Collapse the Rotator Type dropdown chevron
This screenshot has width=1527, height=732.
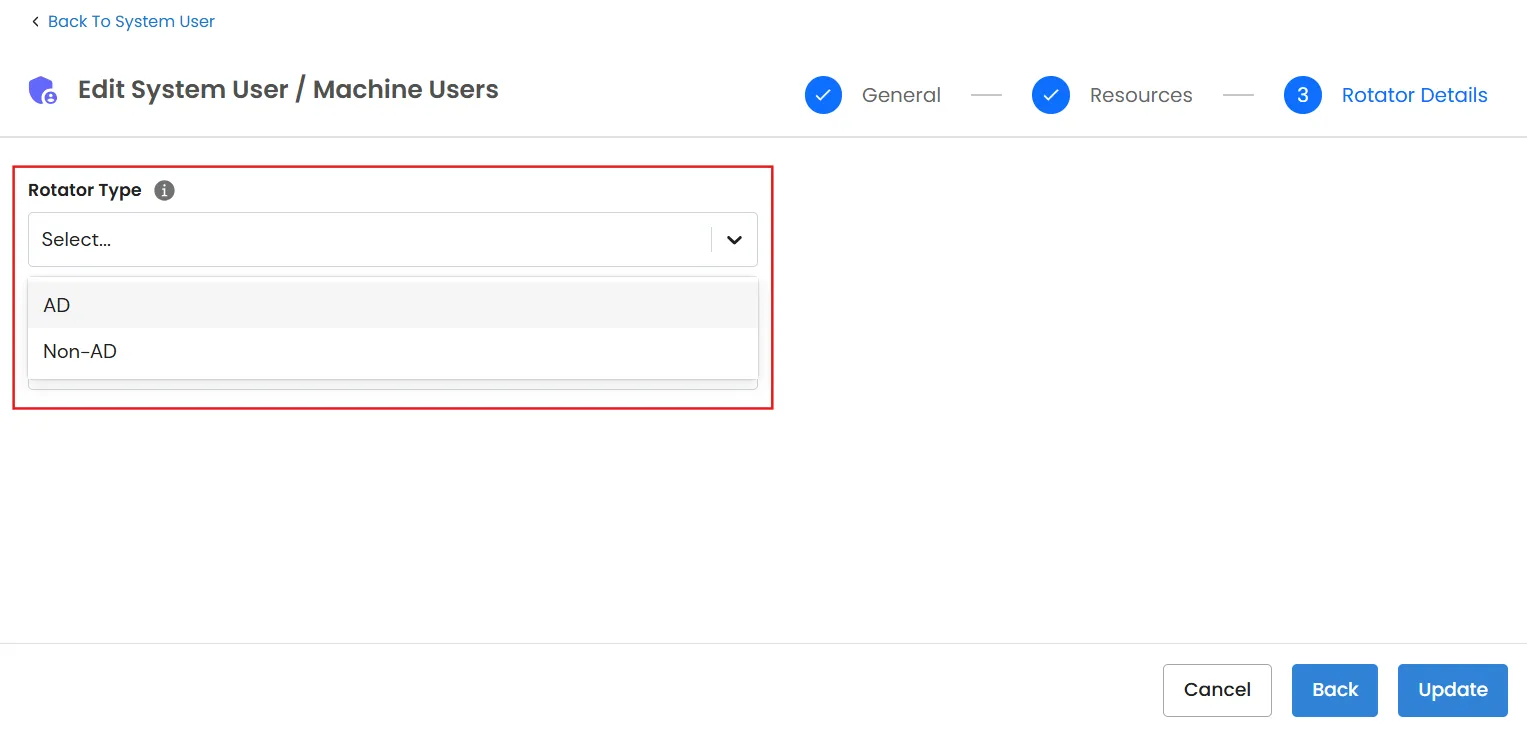tap(735, 240)
